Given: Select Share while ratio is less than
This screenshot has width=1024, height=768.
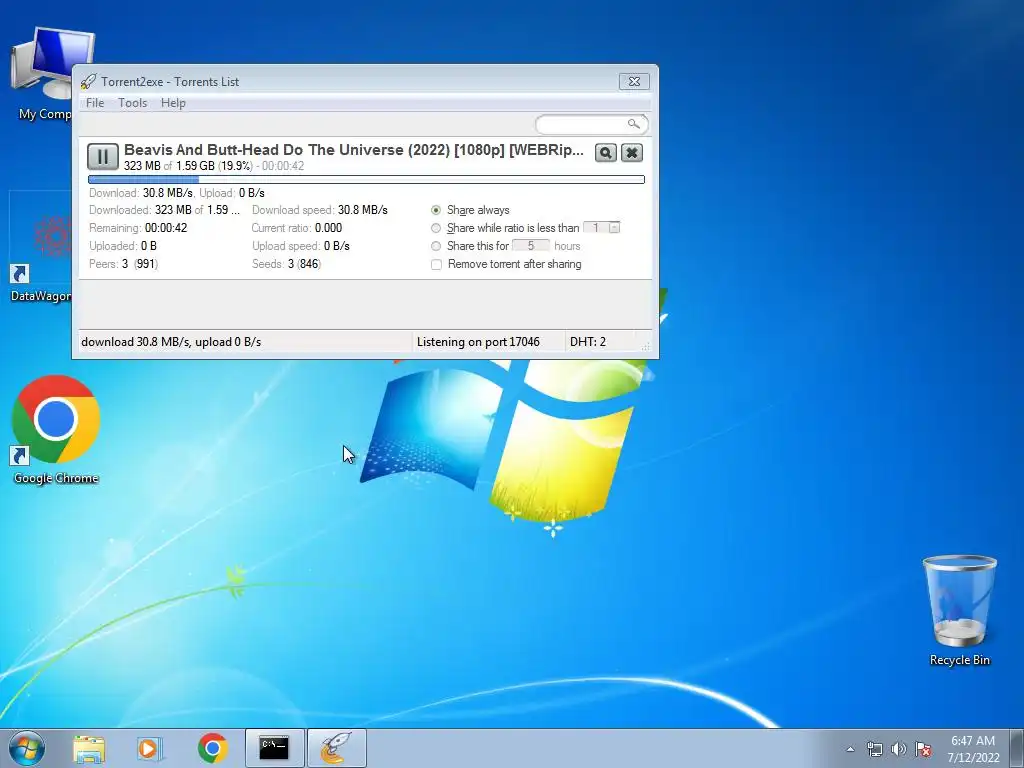Looking at the screenshot, I should pyautogui.click(x=436, y=228).
